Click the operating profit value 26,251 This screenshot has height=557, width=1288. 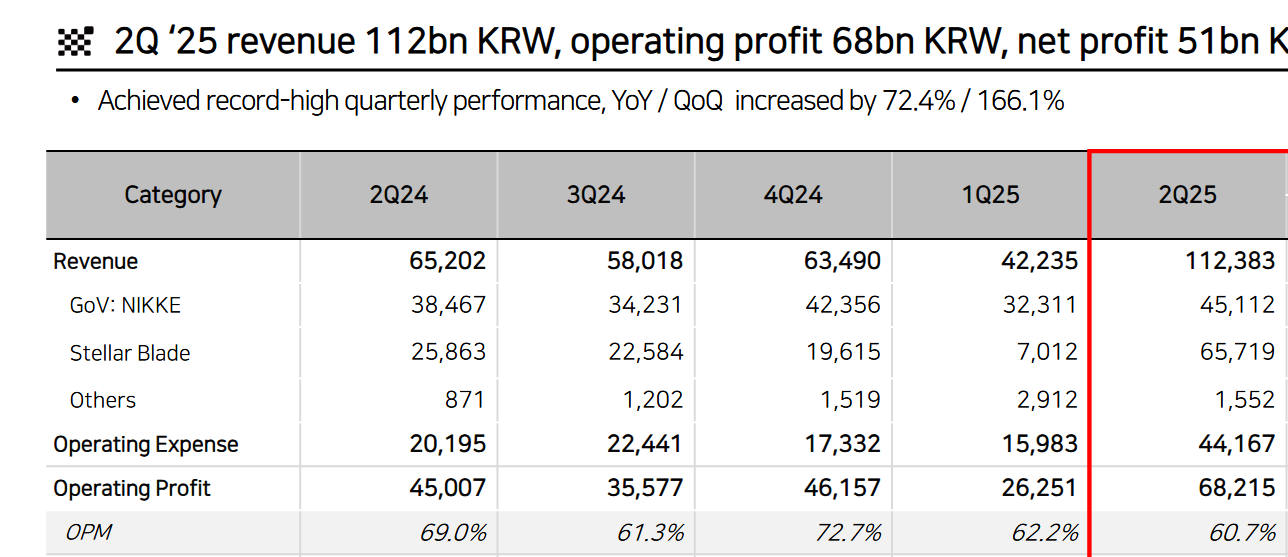coord(1040,489)
